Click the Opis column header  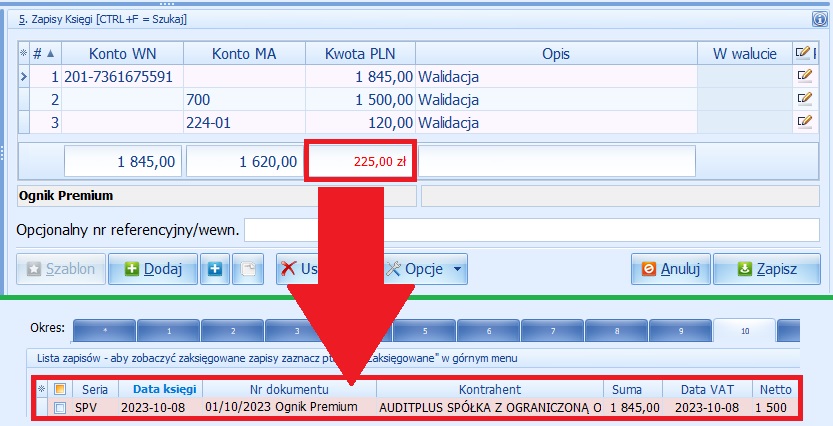pos(556,53)
